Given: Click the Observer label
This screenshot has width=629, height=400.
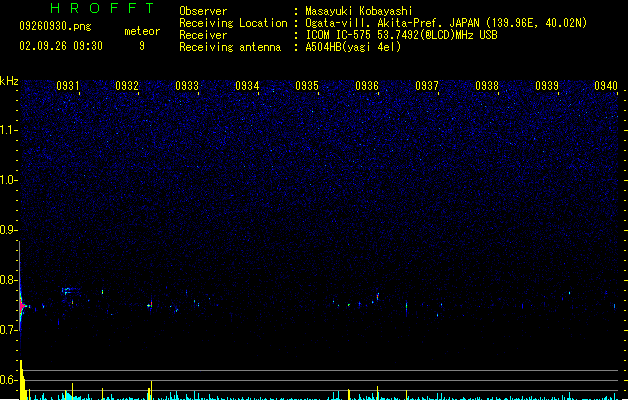Looking at the screenshot, I should coord(203,11).
